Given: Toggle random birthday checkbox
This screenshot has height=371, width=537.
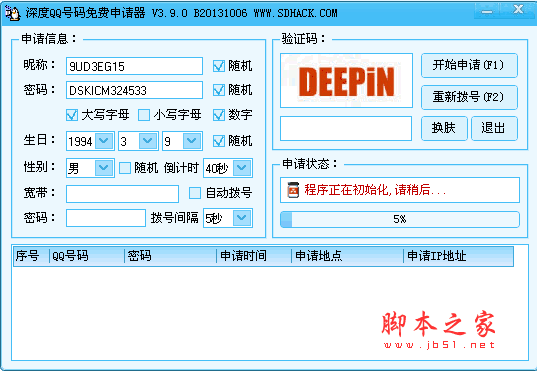Looking at the screenshot, I should [218, 141].
